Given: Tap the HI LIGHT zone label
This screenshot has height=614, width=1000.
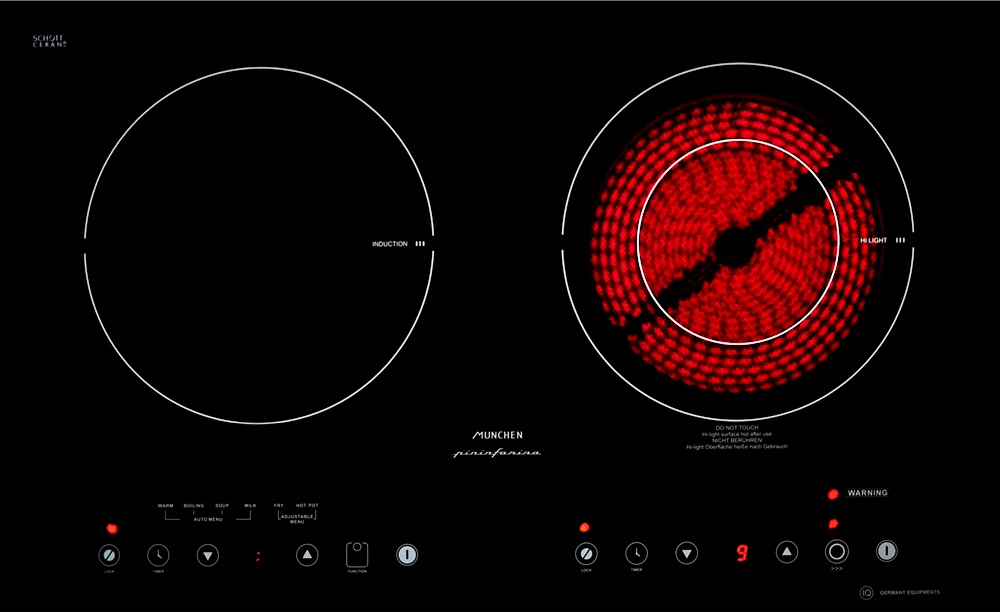Looking at the screenshot, I should point(873,240).
